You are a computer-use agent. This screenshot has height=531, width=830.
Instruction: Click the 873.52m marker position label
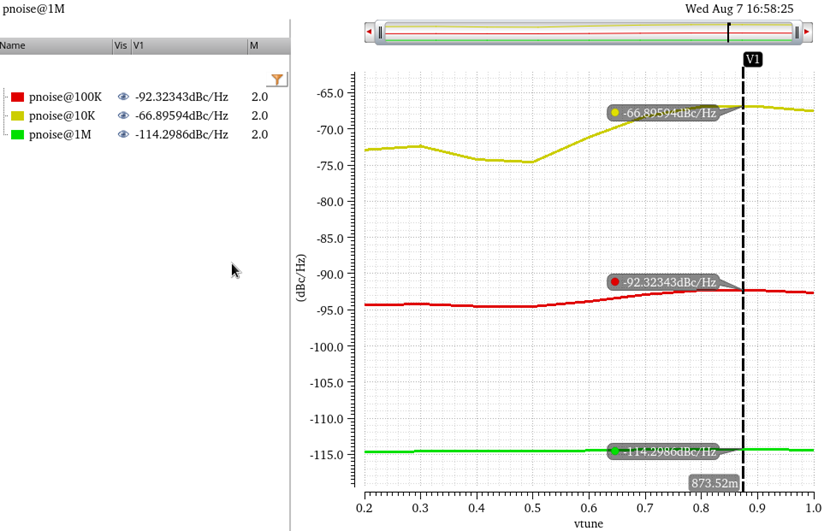pos(715,484)
